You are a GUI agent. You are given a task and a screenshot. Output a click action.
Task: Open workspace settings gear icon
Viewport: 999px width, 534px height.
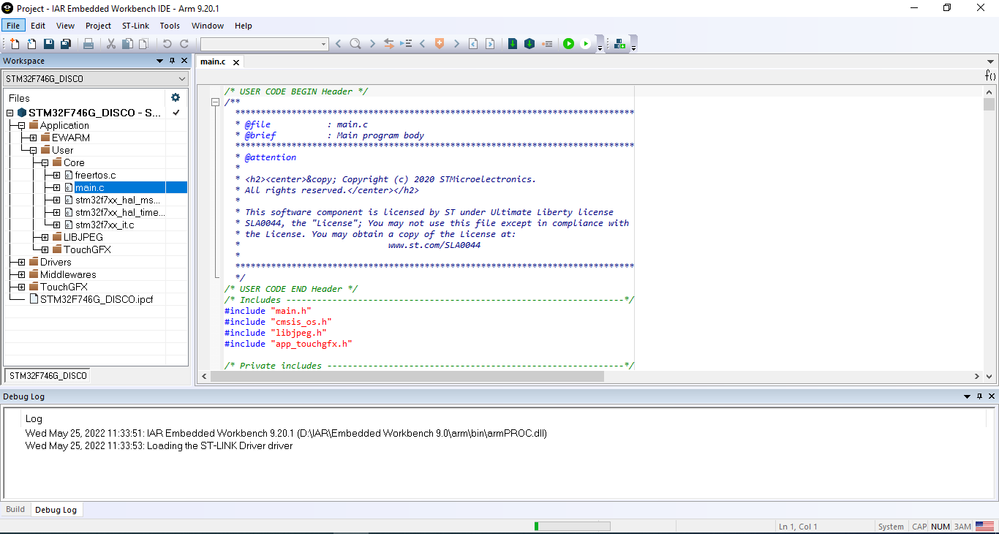[175, 97]
